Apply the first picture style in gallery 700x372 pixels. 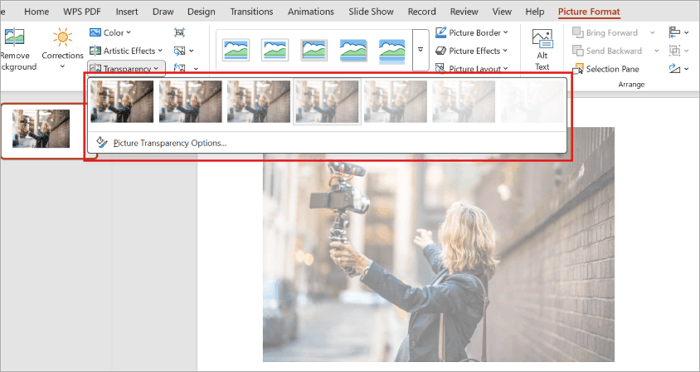click(236, 50)
